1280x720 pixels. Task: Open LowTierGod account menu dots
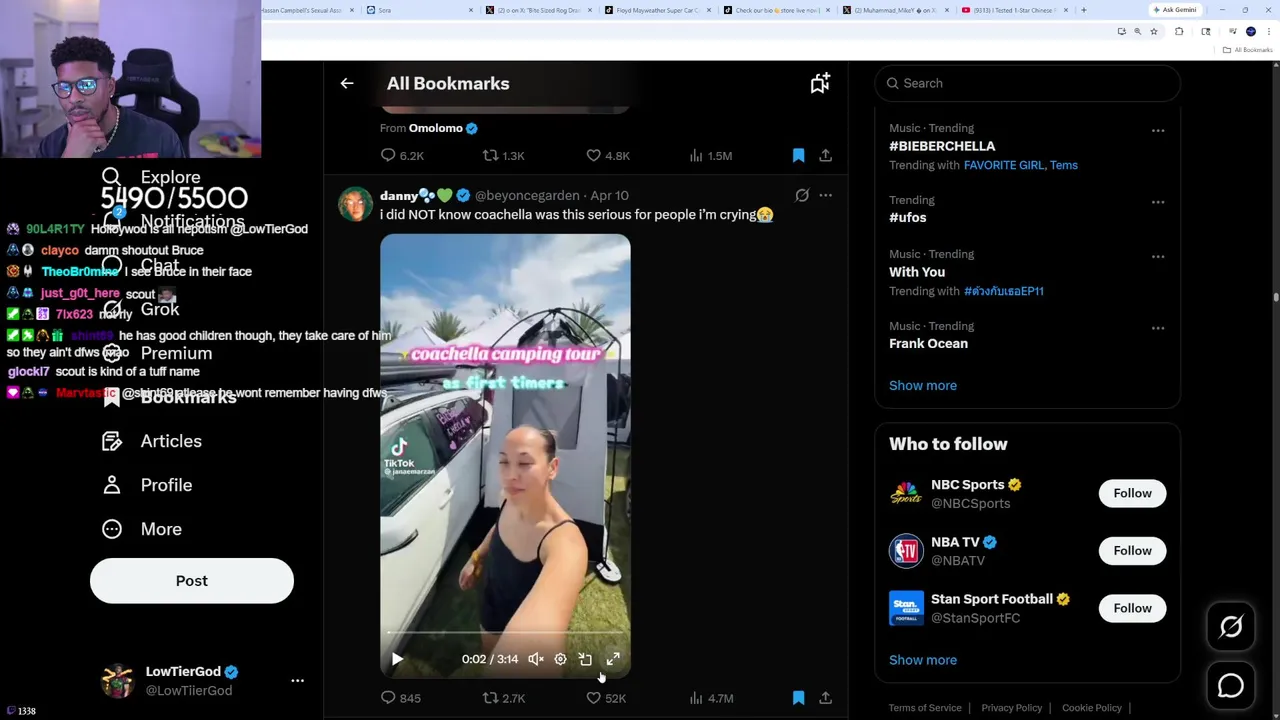[297, 681]
